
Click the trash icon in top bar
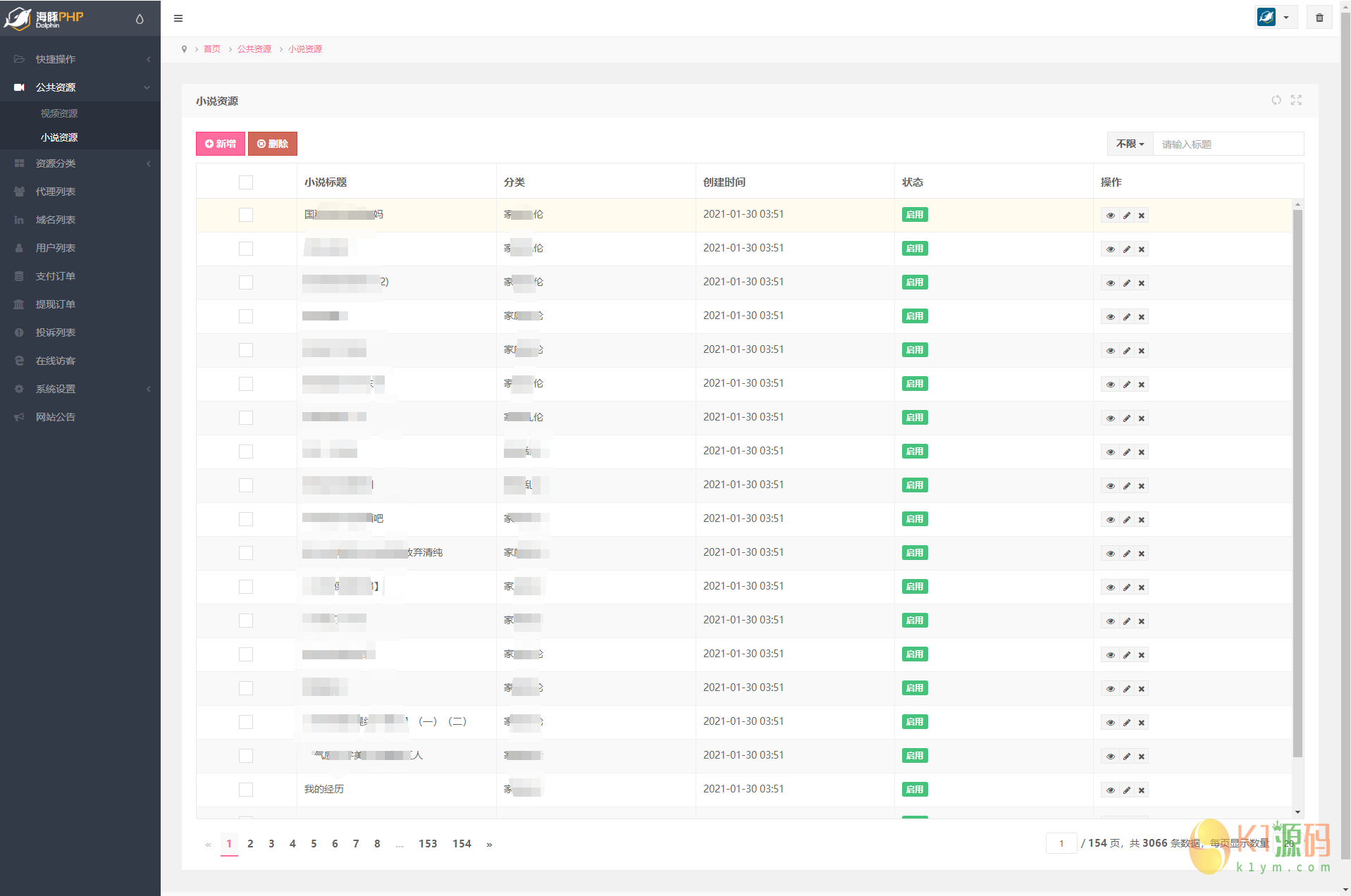point(1319,18)
